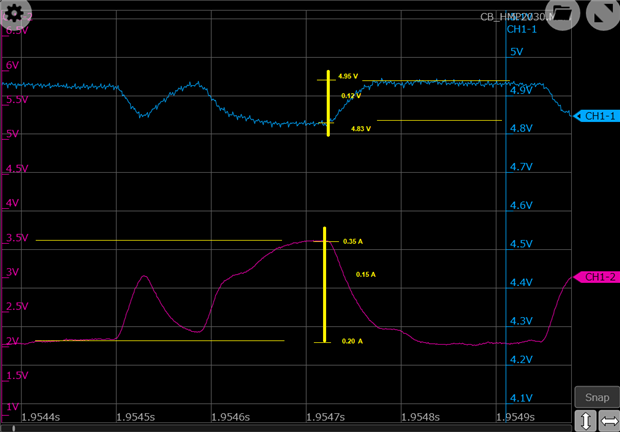Click the magenta 2.5V axis label
Screen dimensions: 620x432
point(17,307)
